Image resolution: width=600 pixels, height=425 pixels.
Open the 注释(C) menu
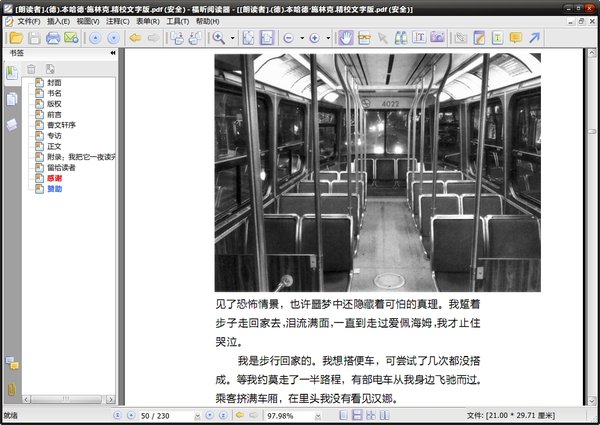point(115,20)
